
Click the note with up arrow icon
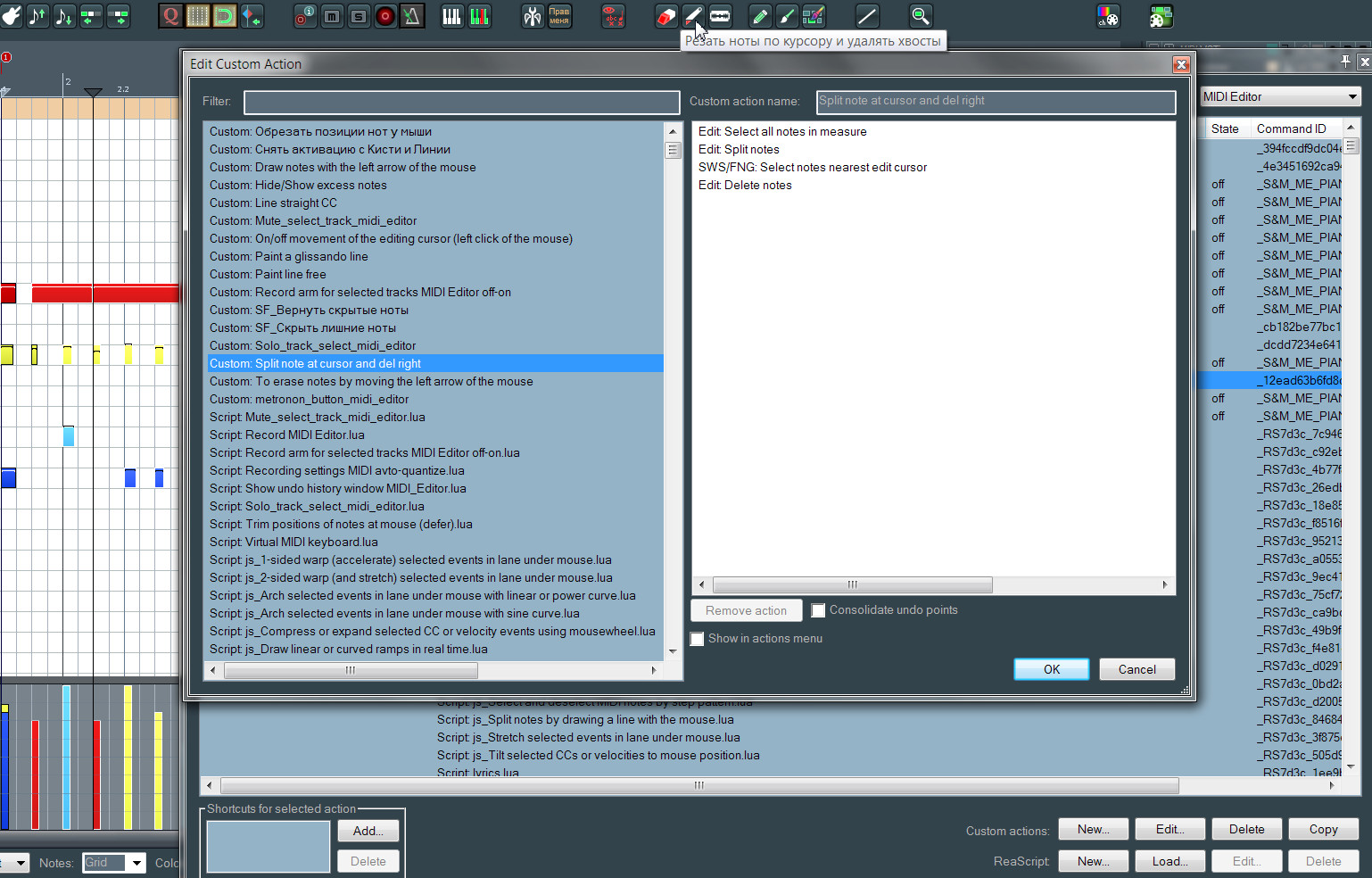point(37,16)
